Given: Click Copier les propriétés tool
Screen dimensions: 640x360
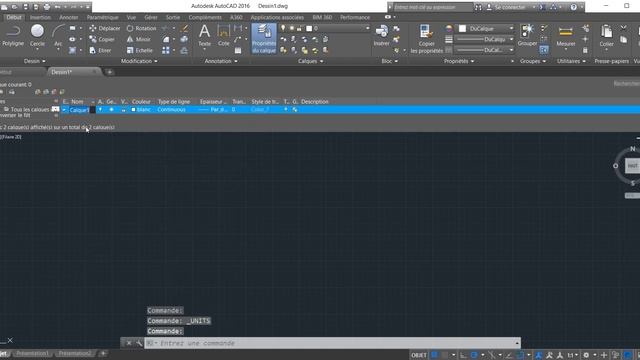Looking at the screenshot, I should point(427,39).
